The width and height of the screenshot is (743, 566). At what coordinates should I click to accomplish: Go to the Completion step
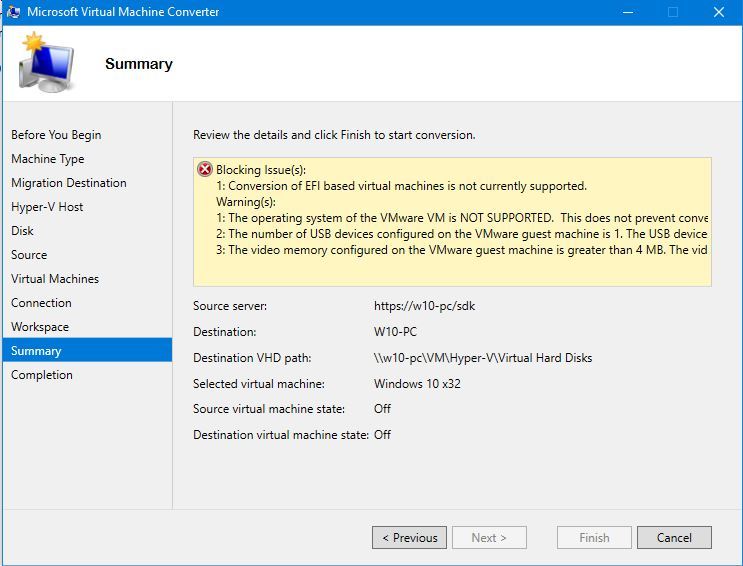[x=42, y=375]
